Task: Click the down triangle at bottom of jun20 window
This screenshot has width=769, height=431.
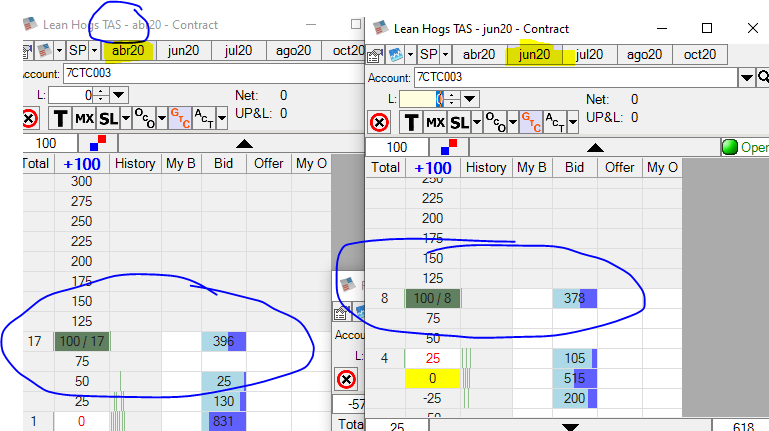Action: (570, 427)
